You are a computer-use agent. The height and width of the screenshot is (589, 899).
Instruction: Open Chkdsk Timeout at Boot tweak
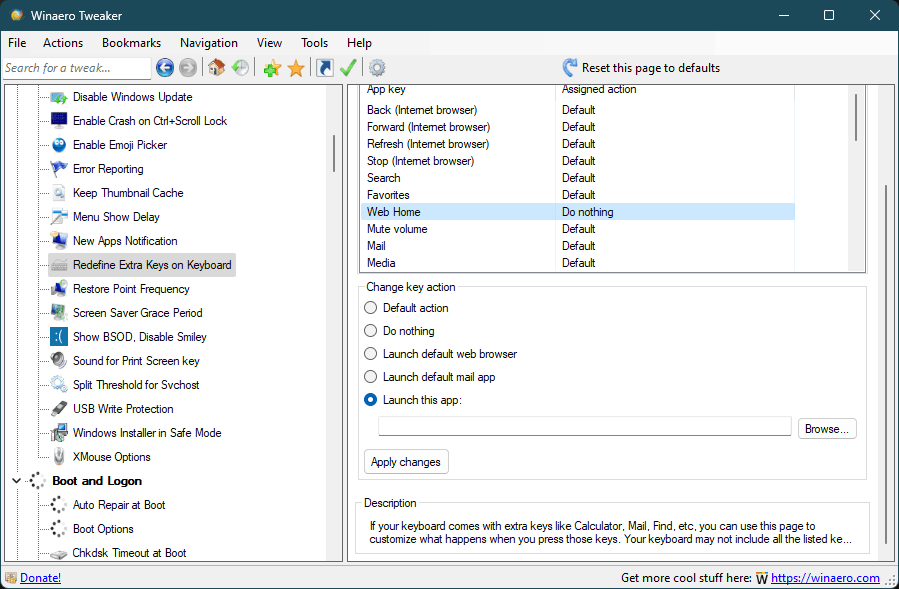pyautogui.click(x=129, y=553)
